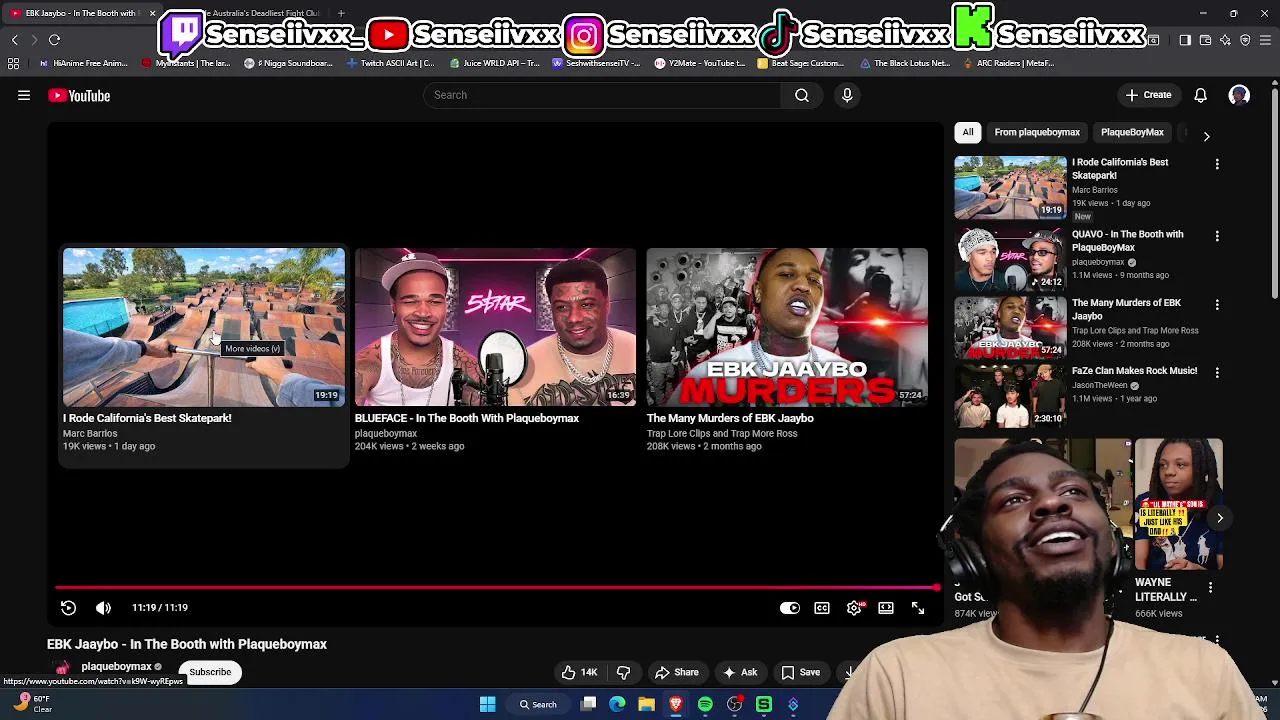Screen dimensions: 1280x720
Task: Open the YouTube notifications bell
Action: (1200, 96)
